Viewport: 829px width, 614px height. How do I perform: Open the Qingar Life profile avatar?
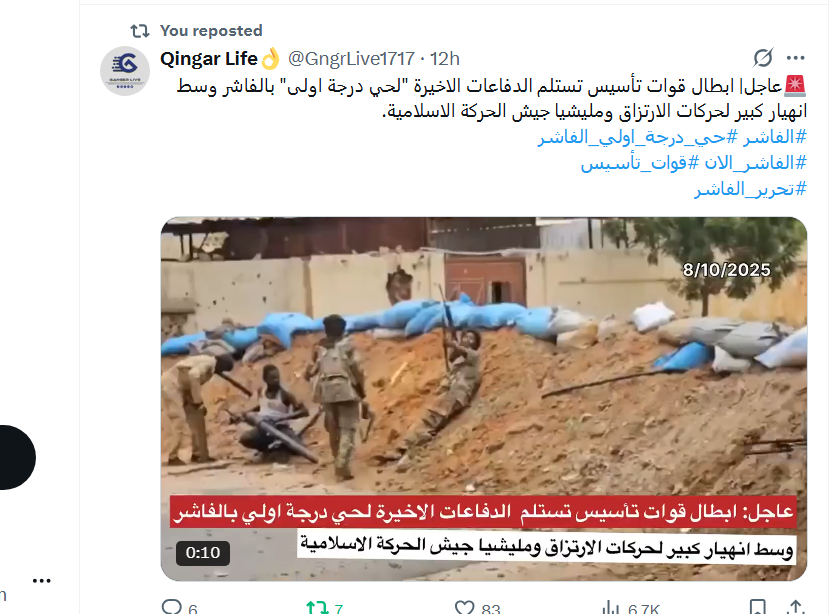tap(125, 71)
